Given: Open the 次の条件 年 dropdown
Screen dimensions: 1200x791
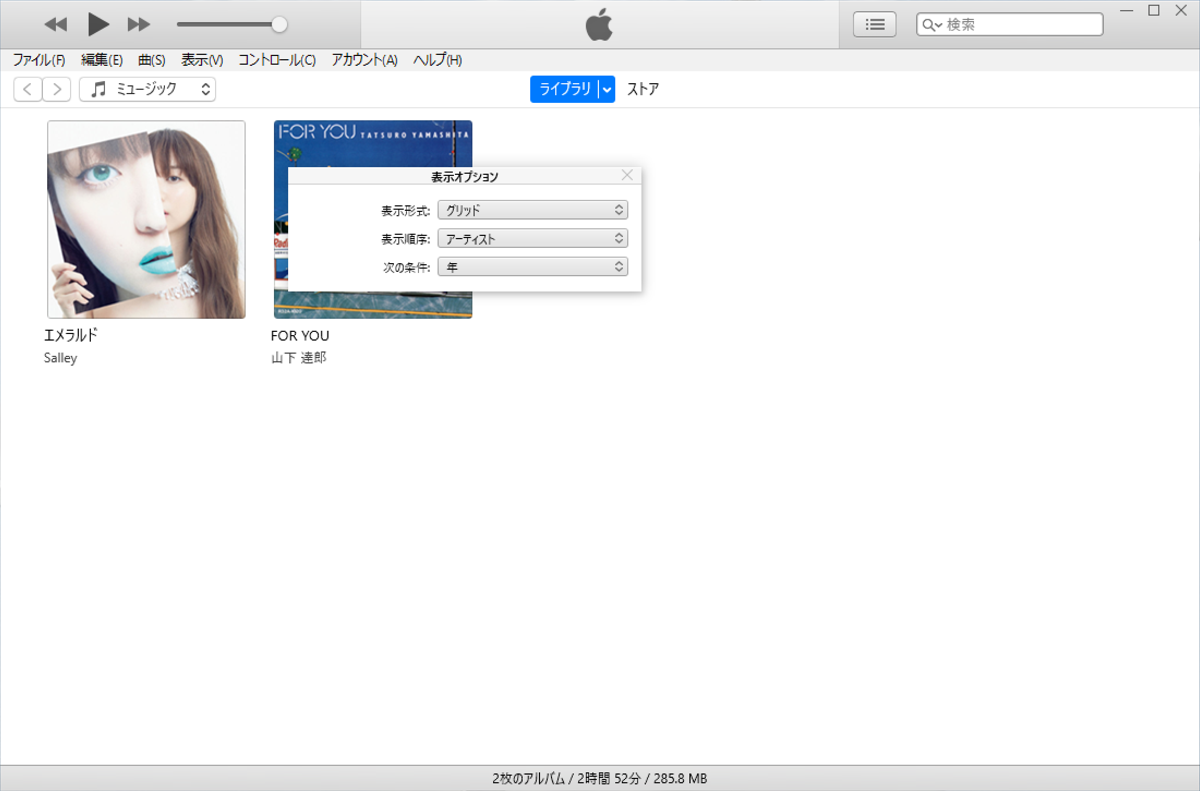Looking at the screenshot, I should 533,267.
